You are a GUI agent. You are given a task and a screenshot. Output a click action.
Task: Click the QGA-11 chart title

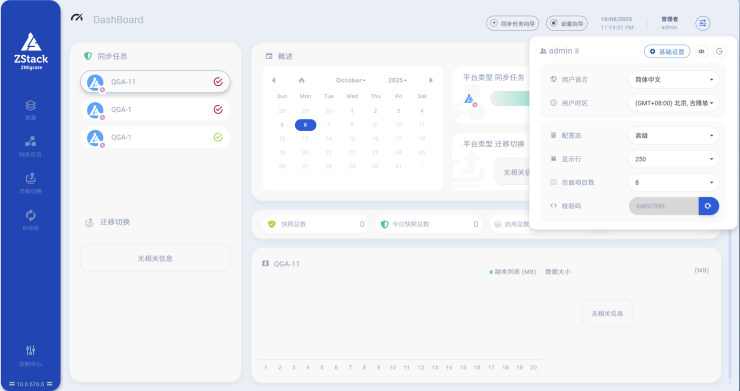[x=286, y=264]
